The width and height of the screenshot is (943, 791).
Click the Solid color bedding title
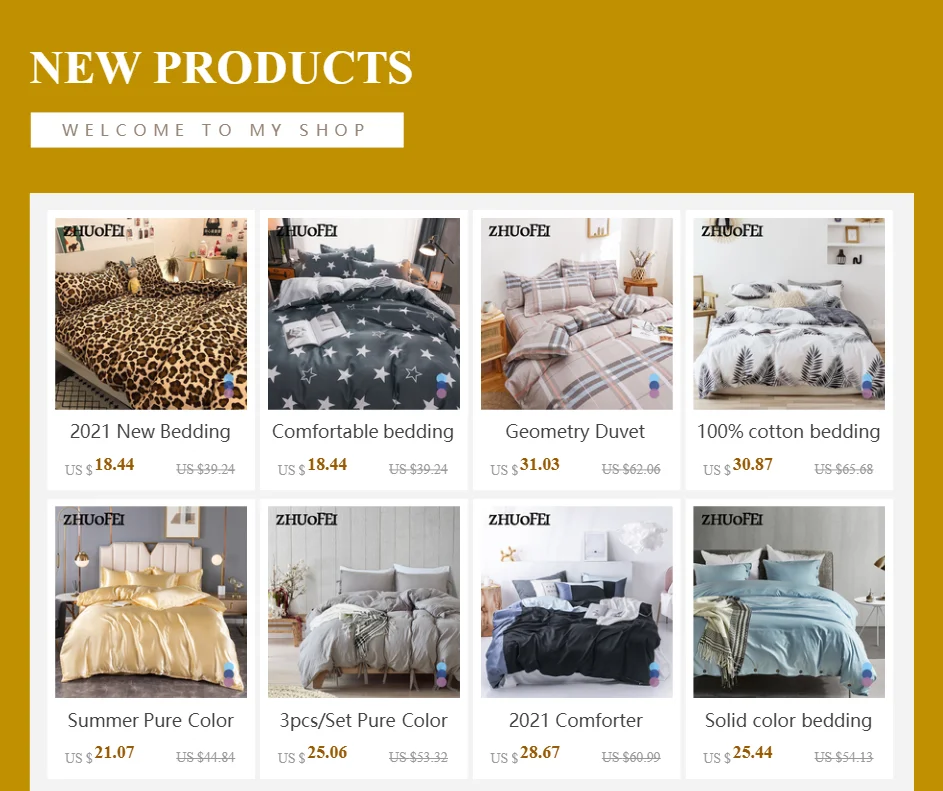pos(788,720)
